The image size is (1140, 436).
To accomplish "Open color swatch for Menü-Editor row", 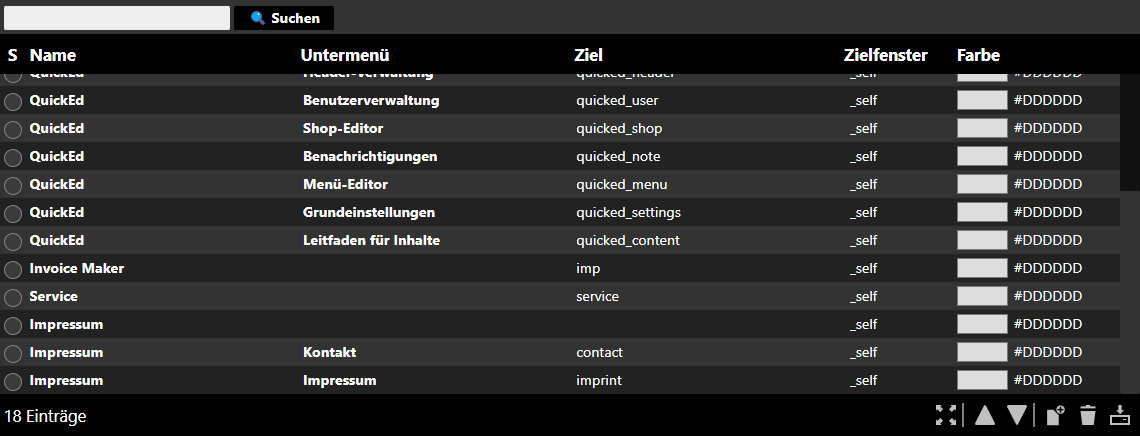I will click(x=982, y=185).
